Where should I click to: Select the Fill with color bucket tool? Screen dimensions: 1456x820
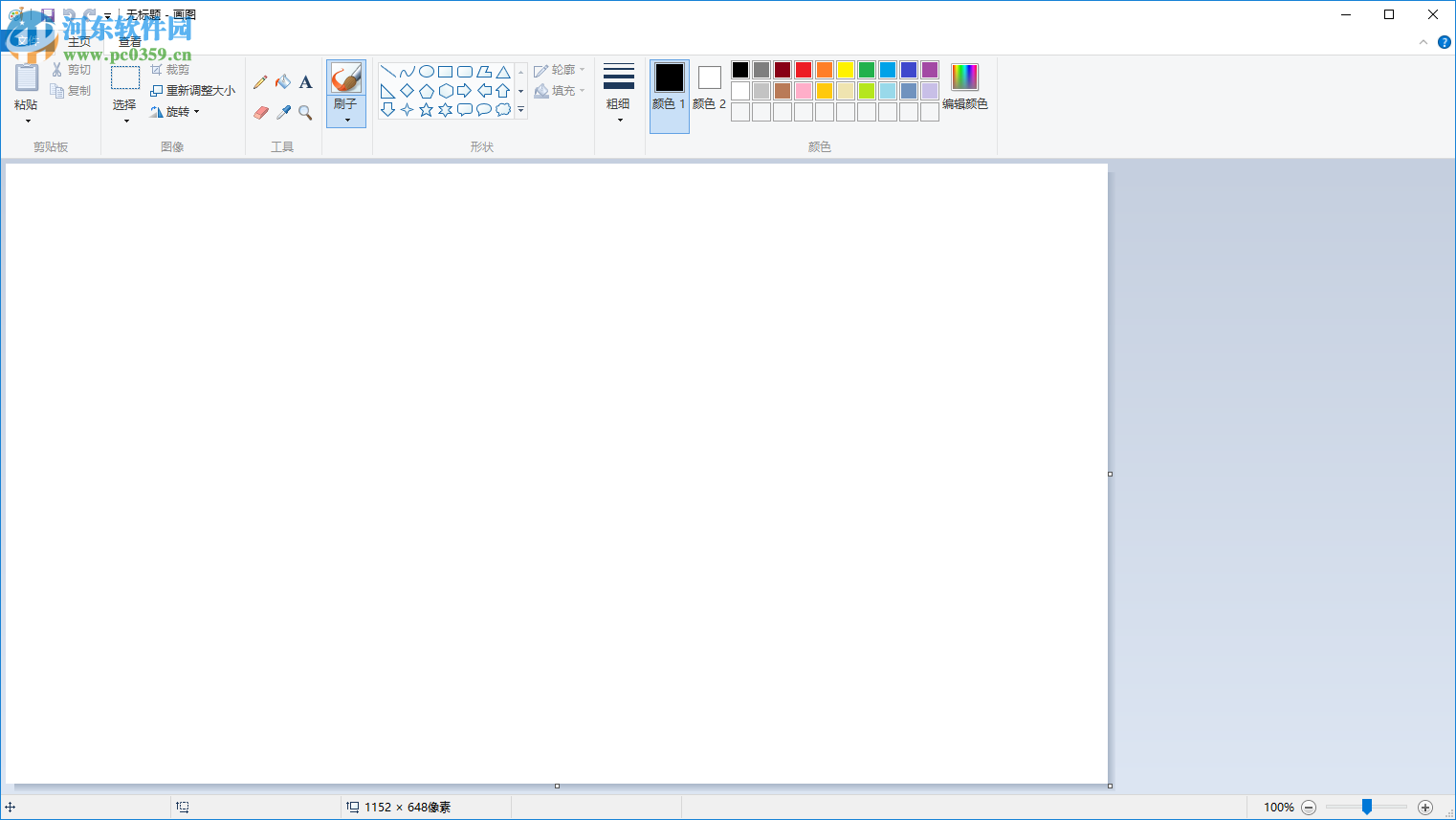click(x=283, y=82)
